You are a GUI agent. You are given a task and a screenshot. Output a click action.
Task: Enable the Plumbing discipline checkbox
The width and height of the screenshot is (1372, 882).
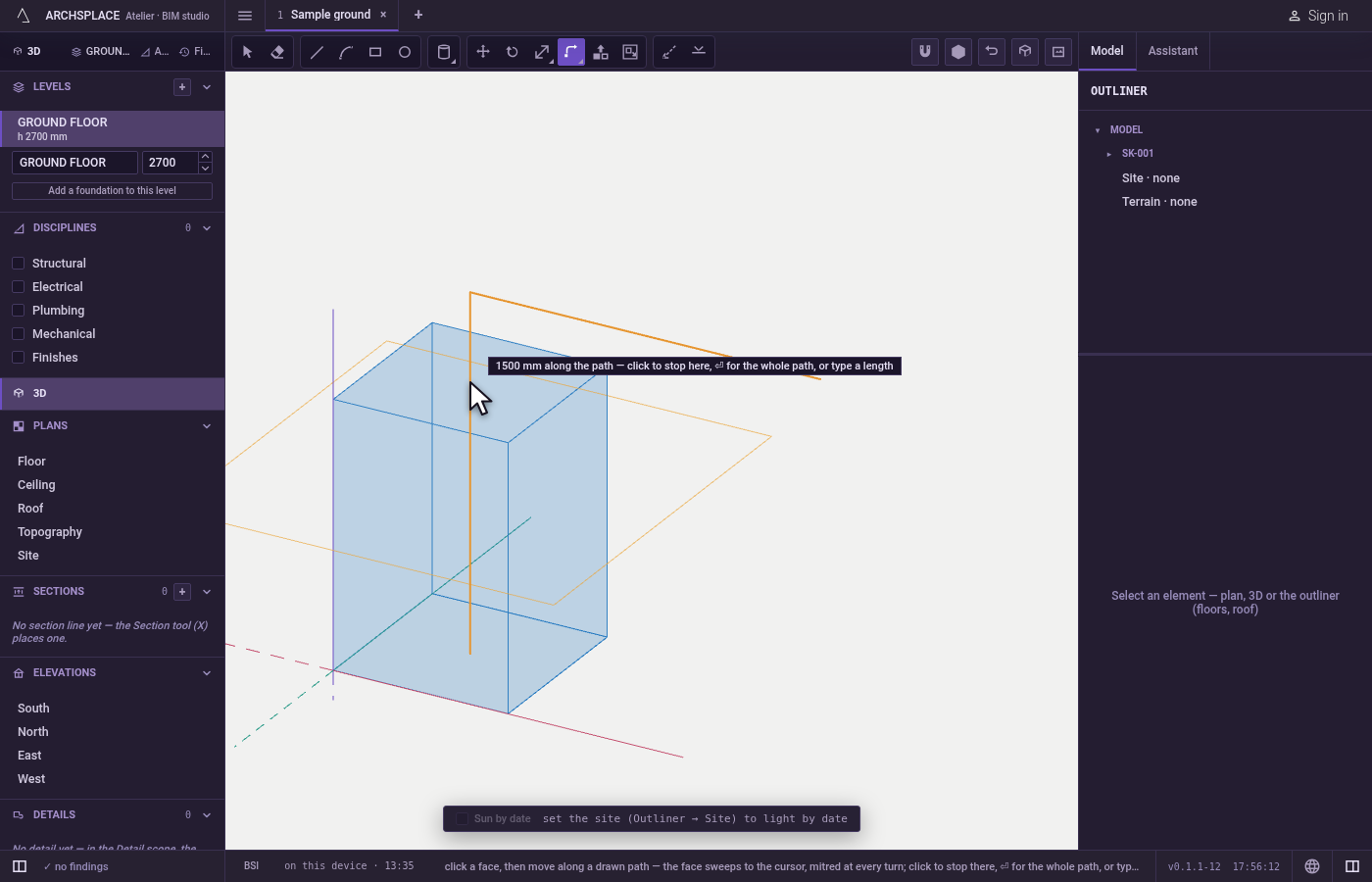(x=18, y=311)
